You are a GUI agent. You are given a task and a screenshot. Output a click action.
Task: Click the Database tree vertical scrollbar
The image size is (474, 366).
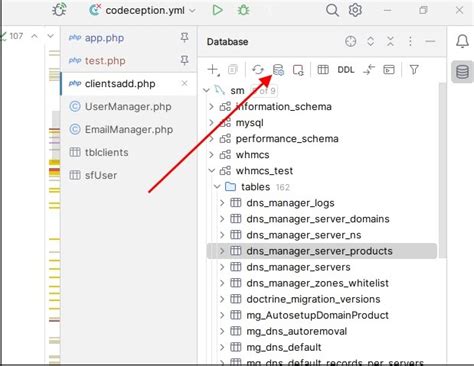(x=442, y=170)
